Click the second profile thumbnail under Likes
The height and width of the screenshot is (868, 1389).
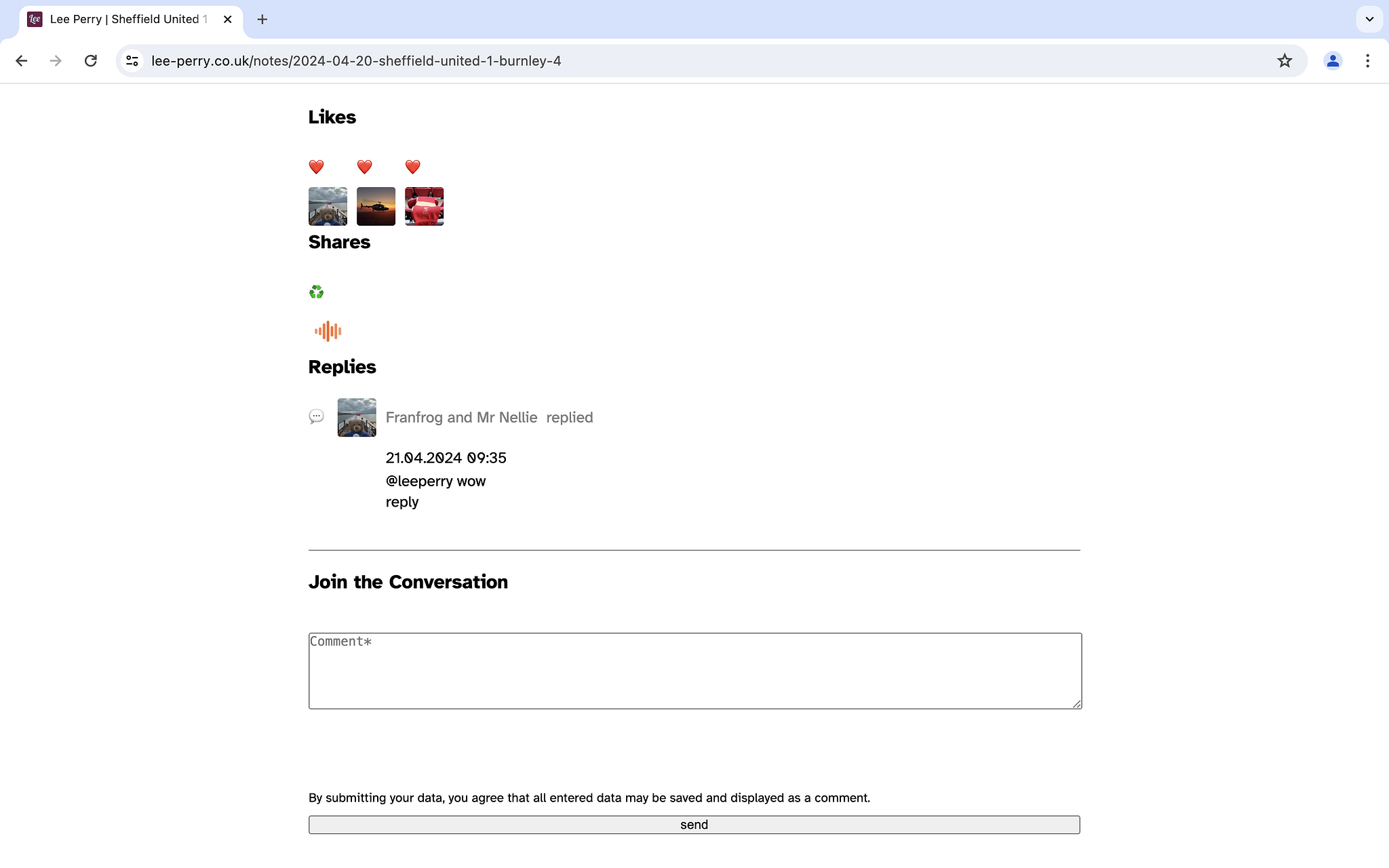(x=375, y=206)
